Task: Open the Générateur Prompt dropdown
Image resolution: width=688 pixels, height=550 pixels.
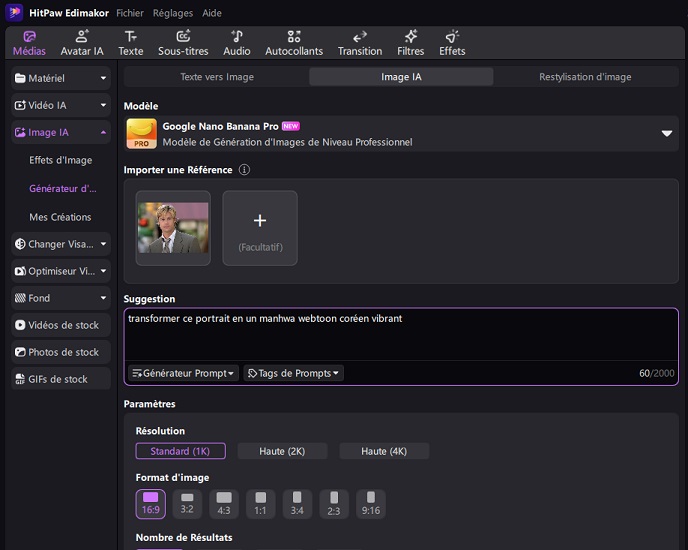Action: tap(183, 373)
